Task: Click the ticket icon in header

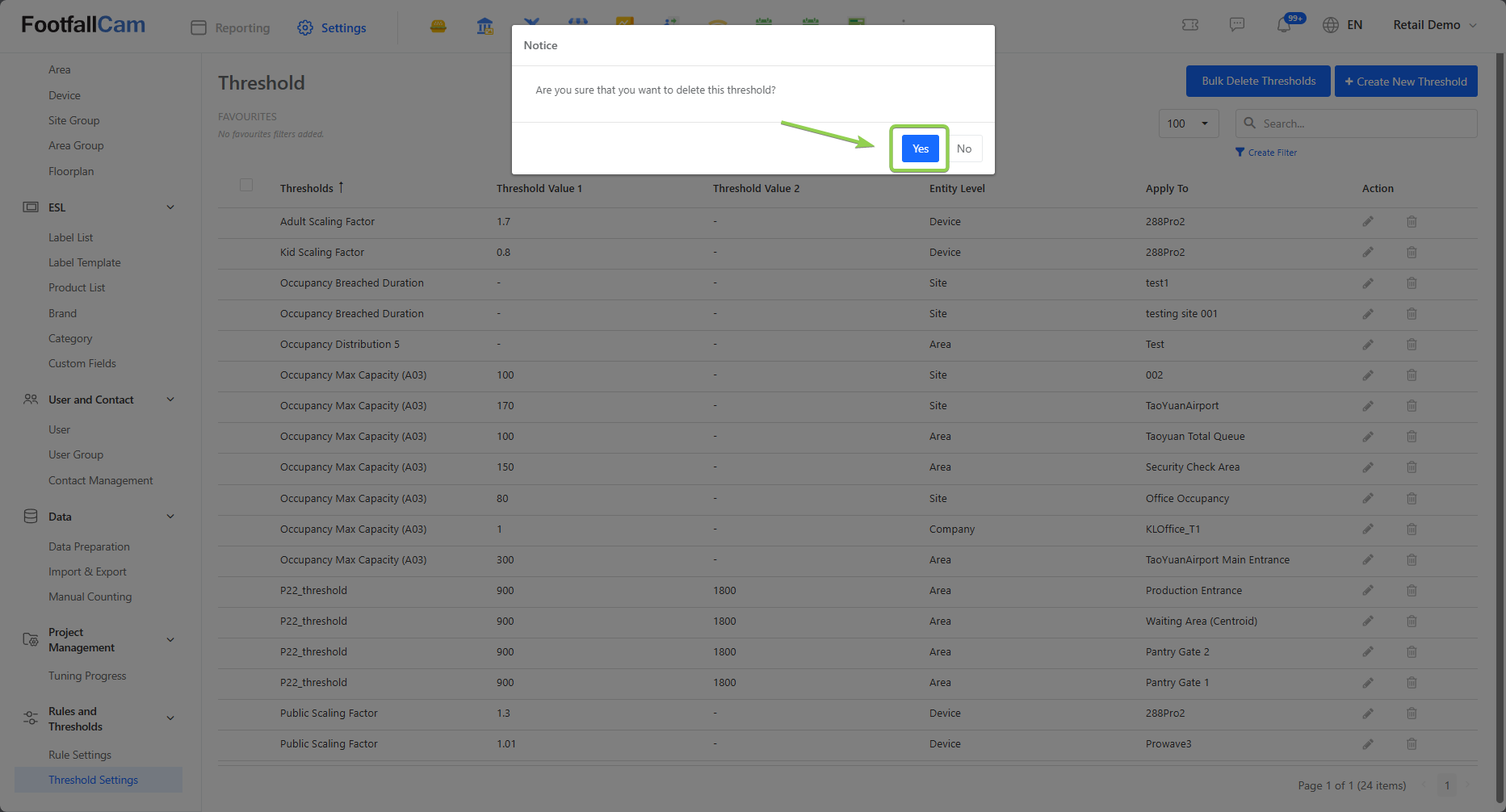Action: 1189,25
